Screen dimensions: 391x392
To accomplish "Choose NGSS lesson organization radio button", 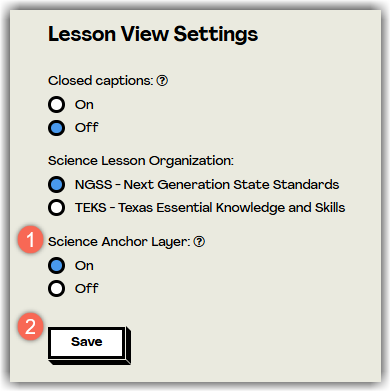I will (x=56, y=185).
